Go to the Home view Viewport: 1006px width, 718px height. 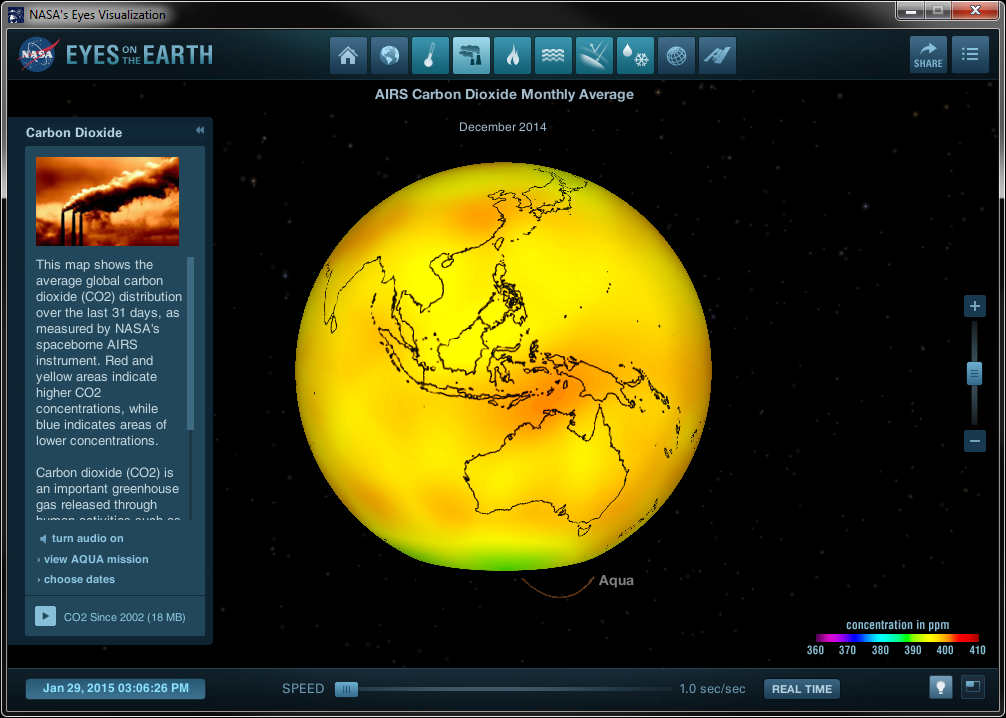[348, 56]
